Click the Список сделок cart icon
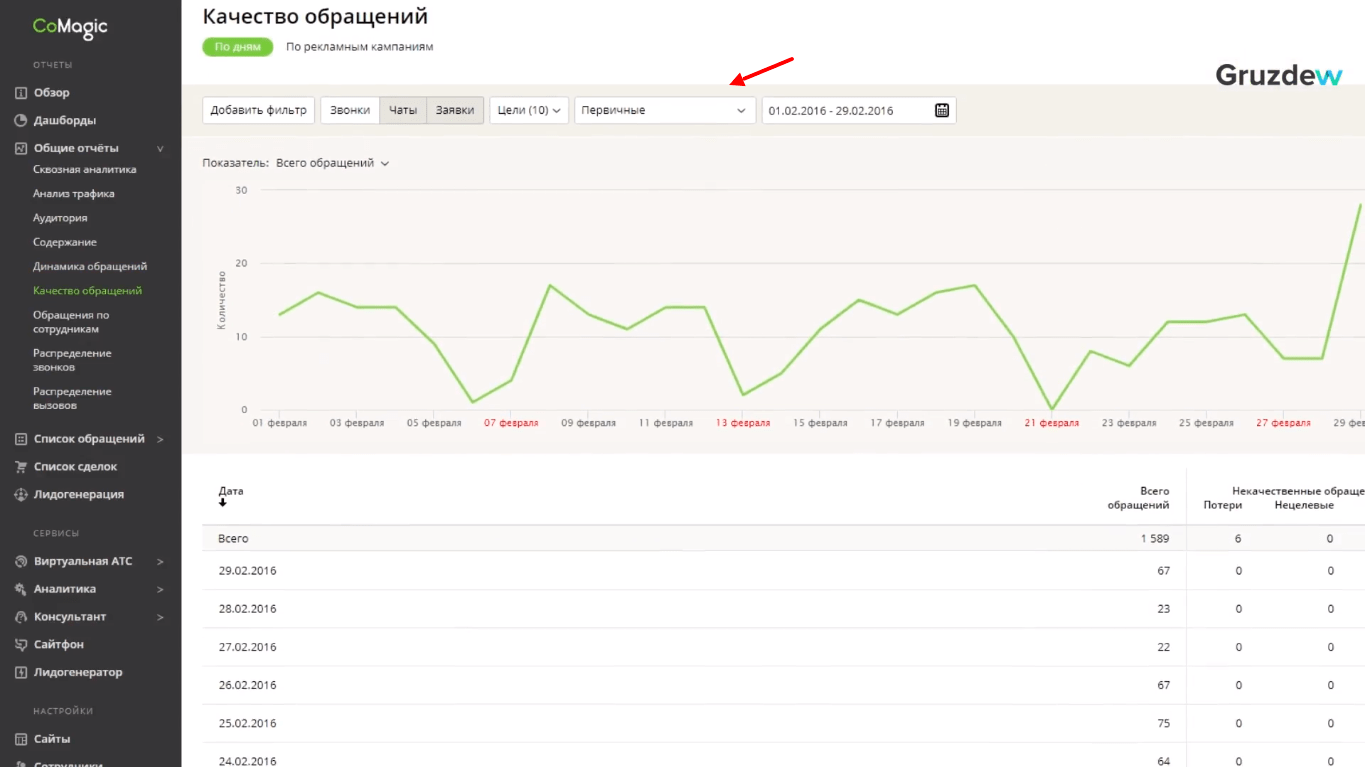Screen dimensions: 1365x767 (x=21, y=466)
